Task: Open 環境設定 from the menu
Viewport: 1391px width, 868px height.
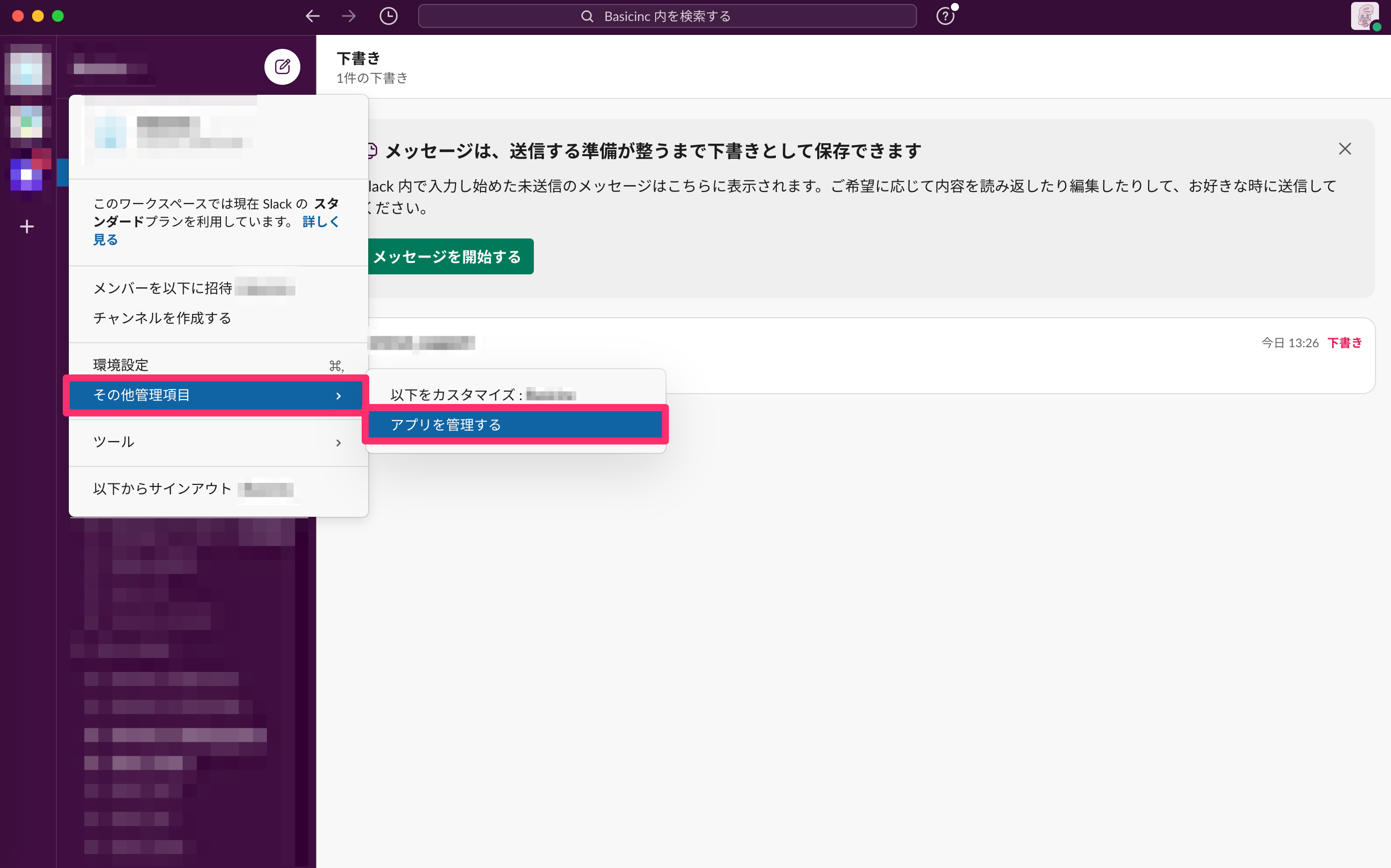Action: coord(218,365)
